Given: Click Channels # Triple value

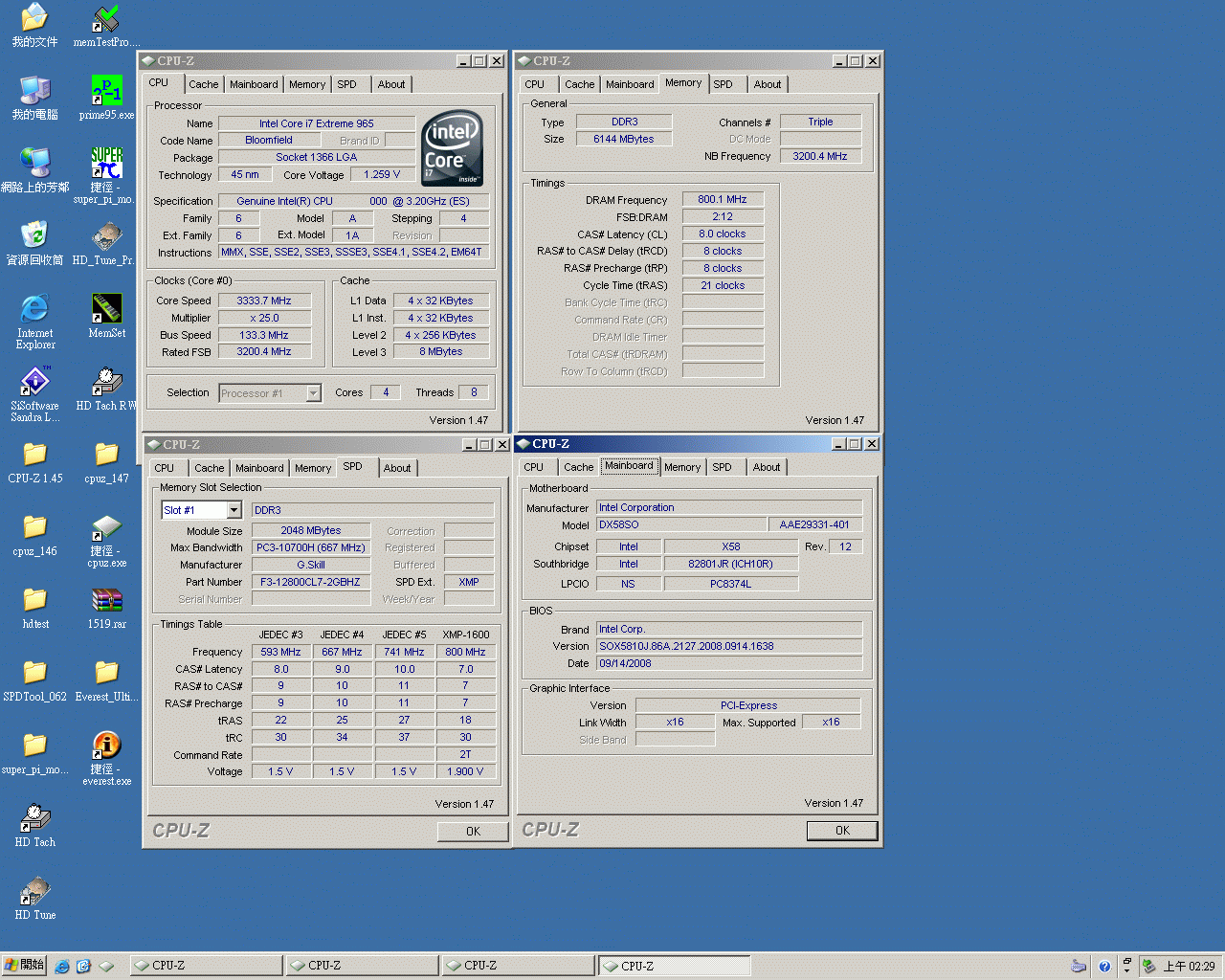Looking at the screenshot, I should [x=820, y=122].
